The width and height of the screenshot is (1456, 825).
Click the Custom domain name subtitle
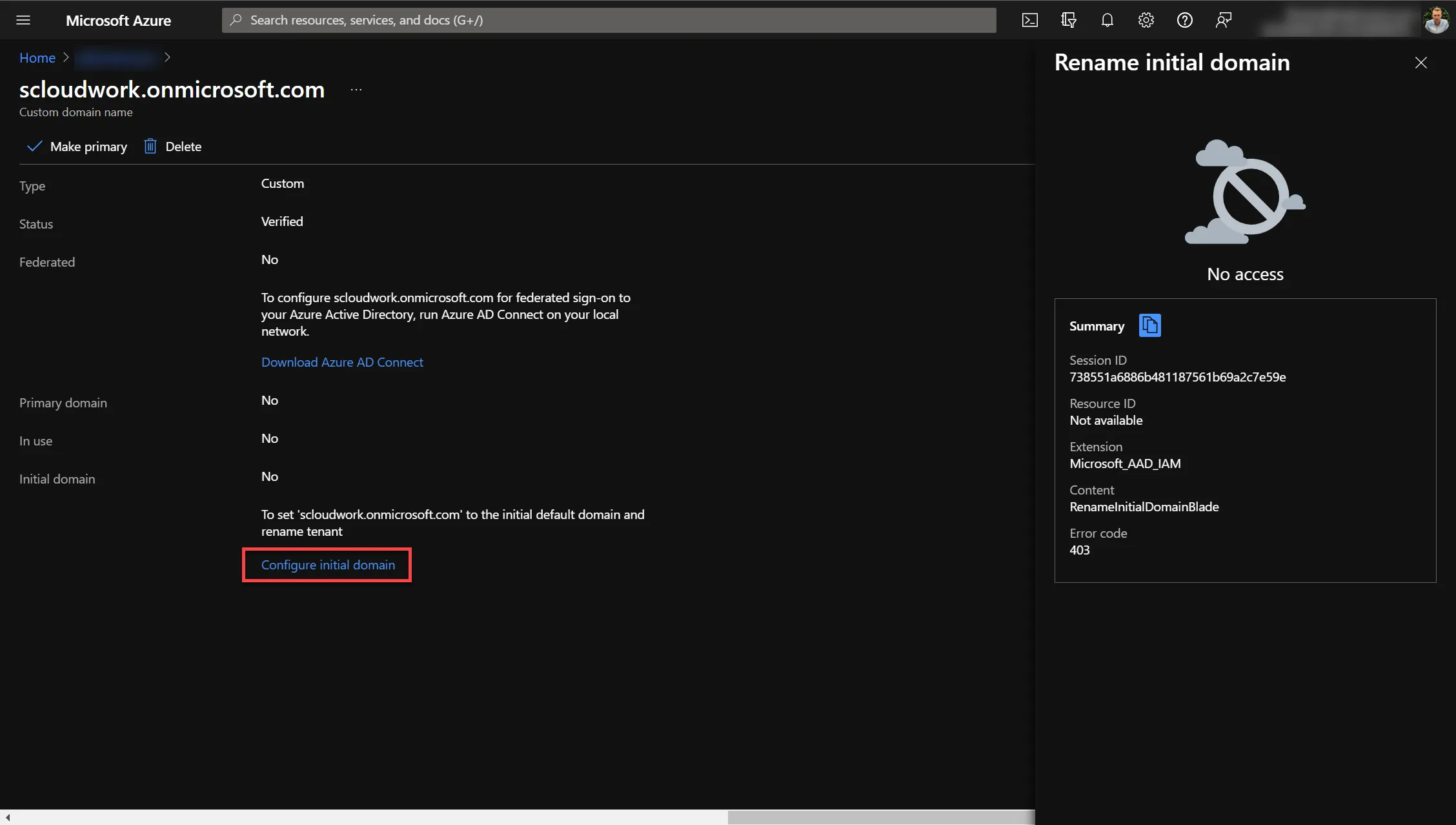(x=76, y=112)
